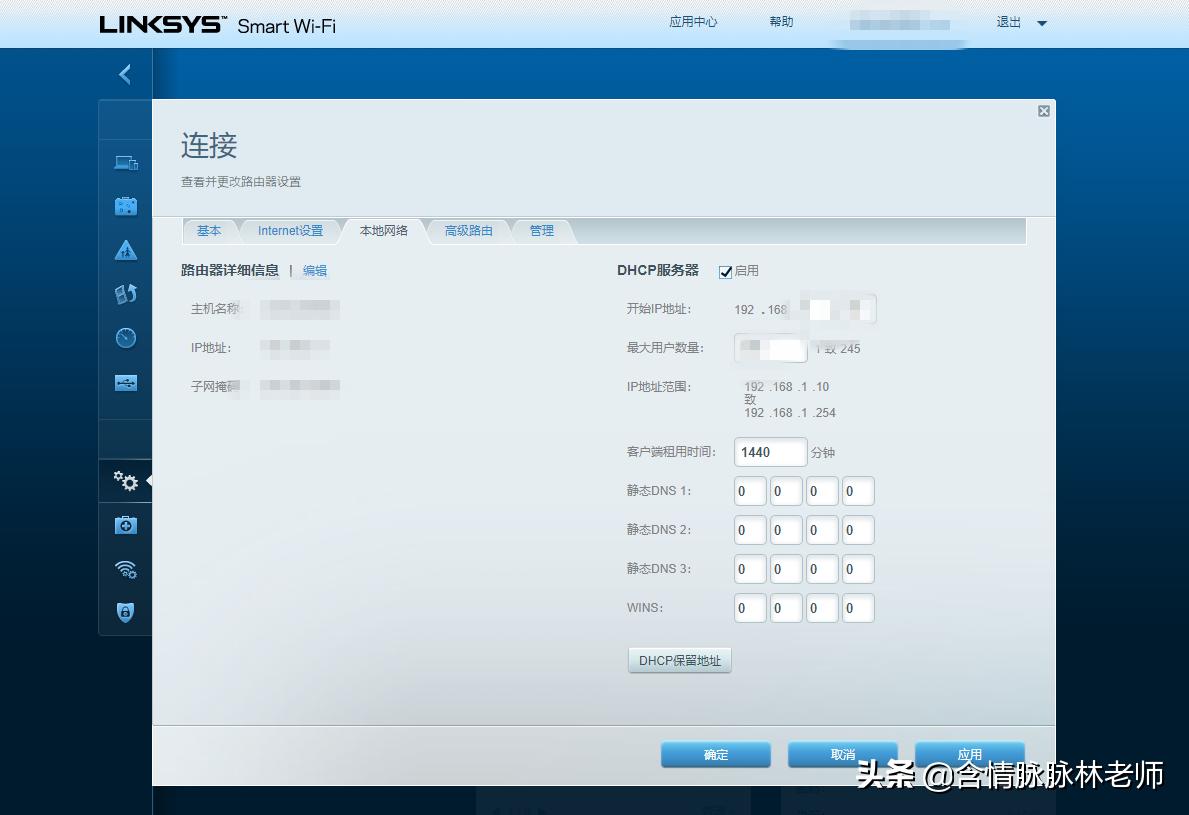Select the Parental Controls icon

(x=125, y=249)
